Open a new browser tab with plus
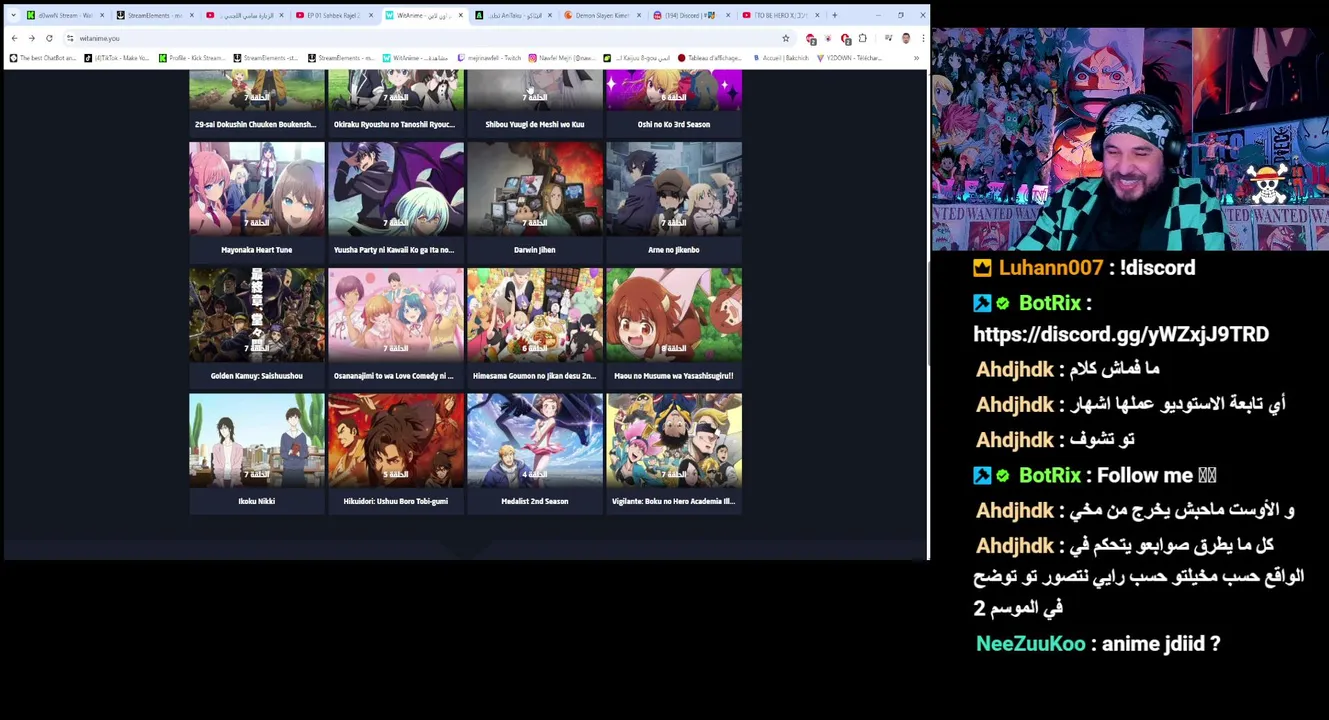This screenshot has height=720, width=1329. tap(834, 15)
